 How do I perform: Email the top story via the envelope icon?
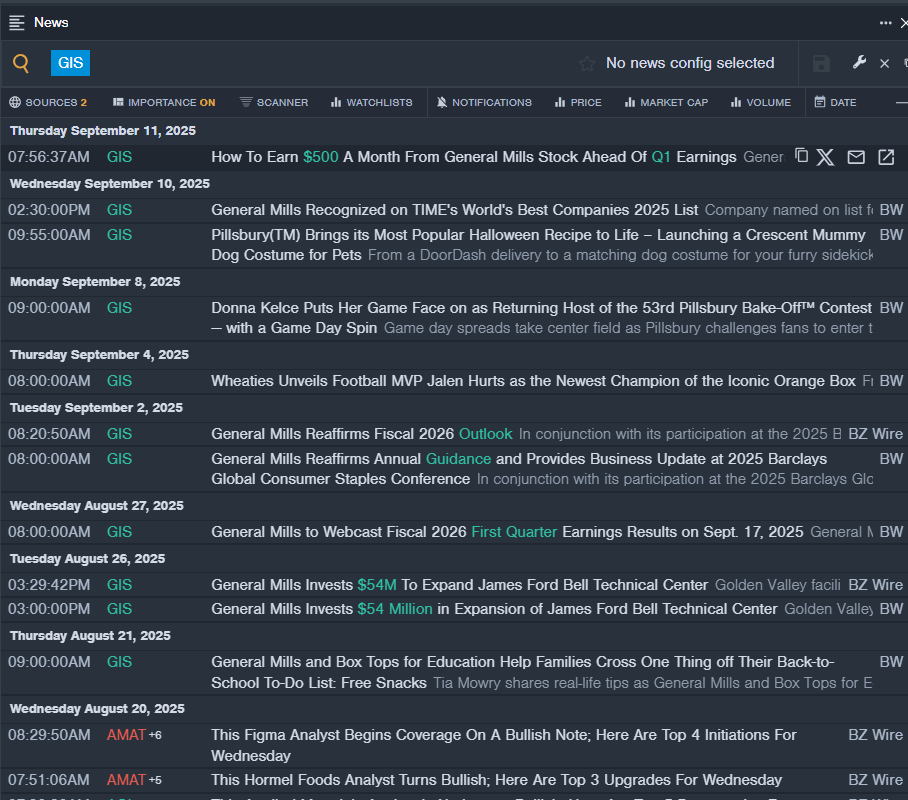(x=856, y=157)
